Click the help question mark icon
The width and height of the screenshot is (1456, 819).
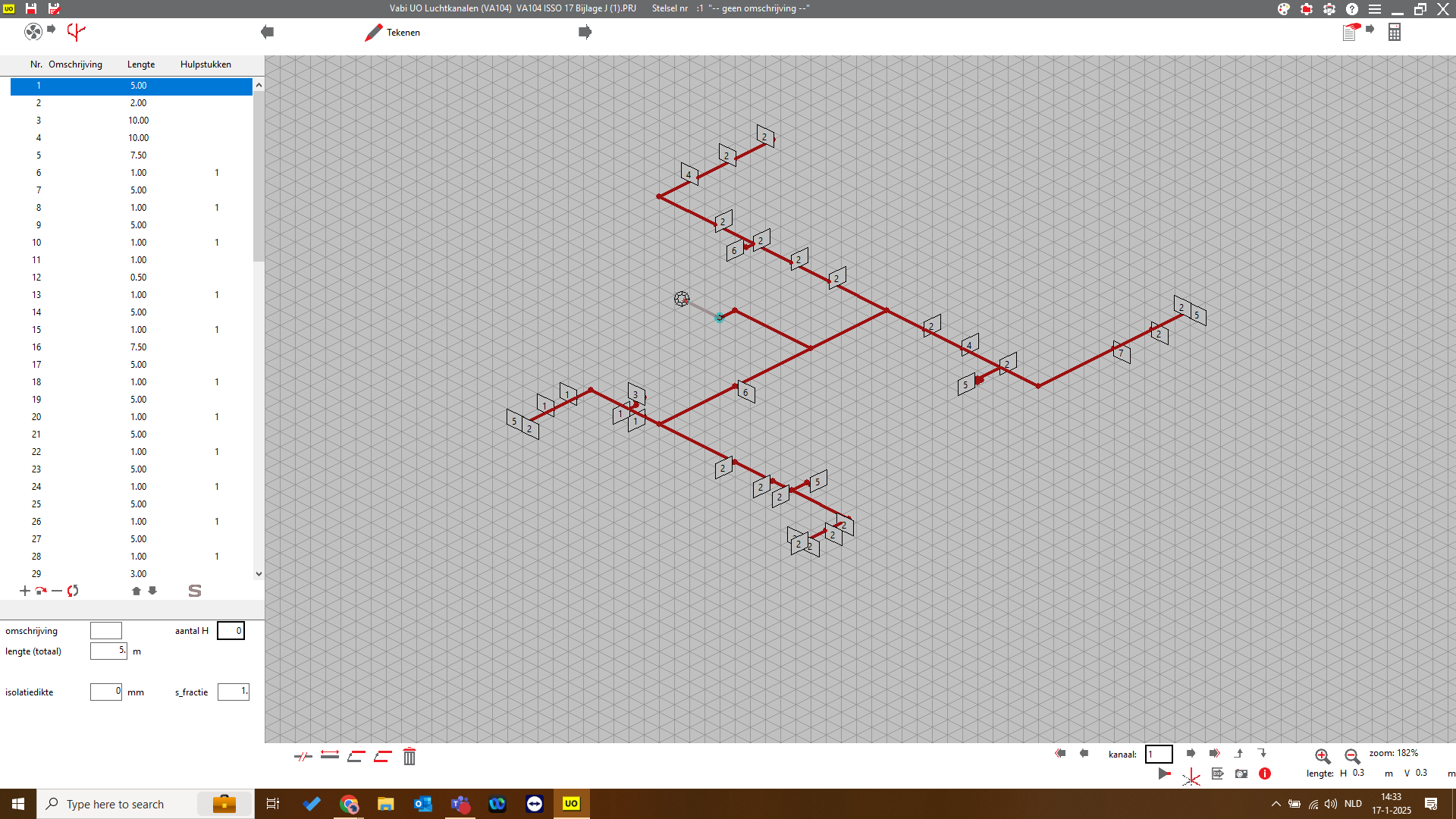[1352, 9]
